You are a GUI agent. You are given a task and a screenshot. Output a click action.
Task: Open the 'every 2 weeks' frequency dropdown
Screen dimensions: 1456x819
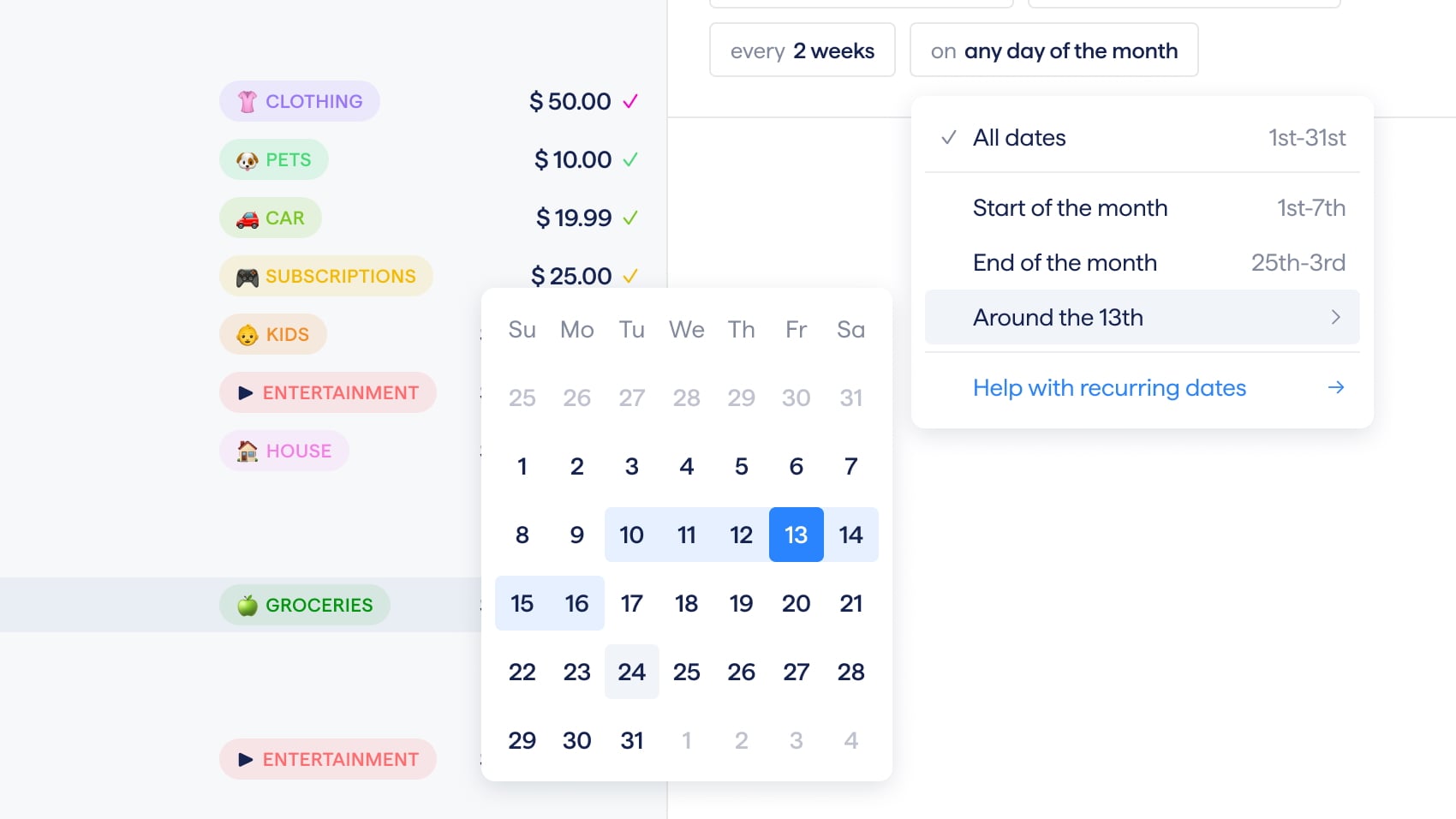point(803,51)
